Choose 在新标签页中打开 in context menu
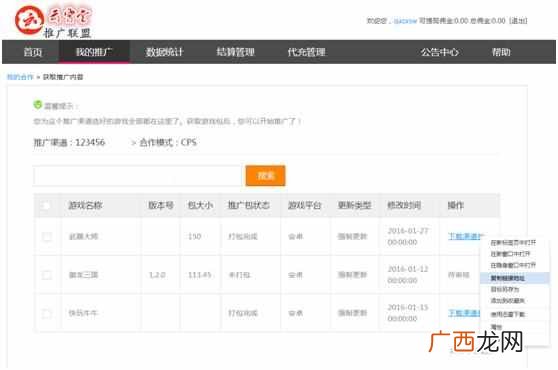Screen dimensions: 558x370 tap(513, 243)
